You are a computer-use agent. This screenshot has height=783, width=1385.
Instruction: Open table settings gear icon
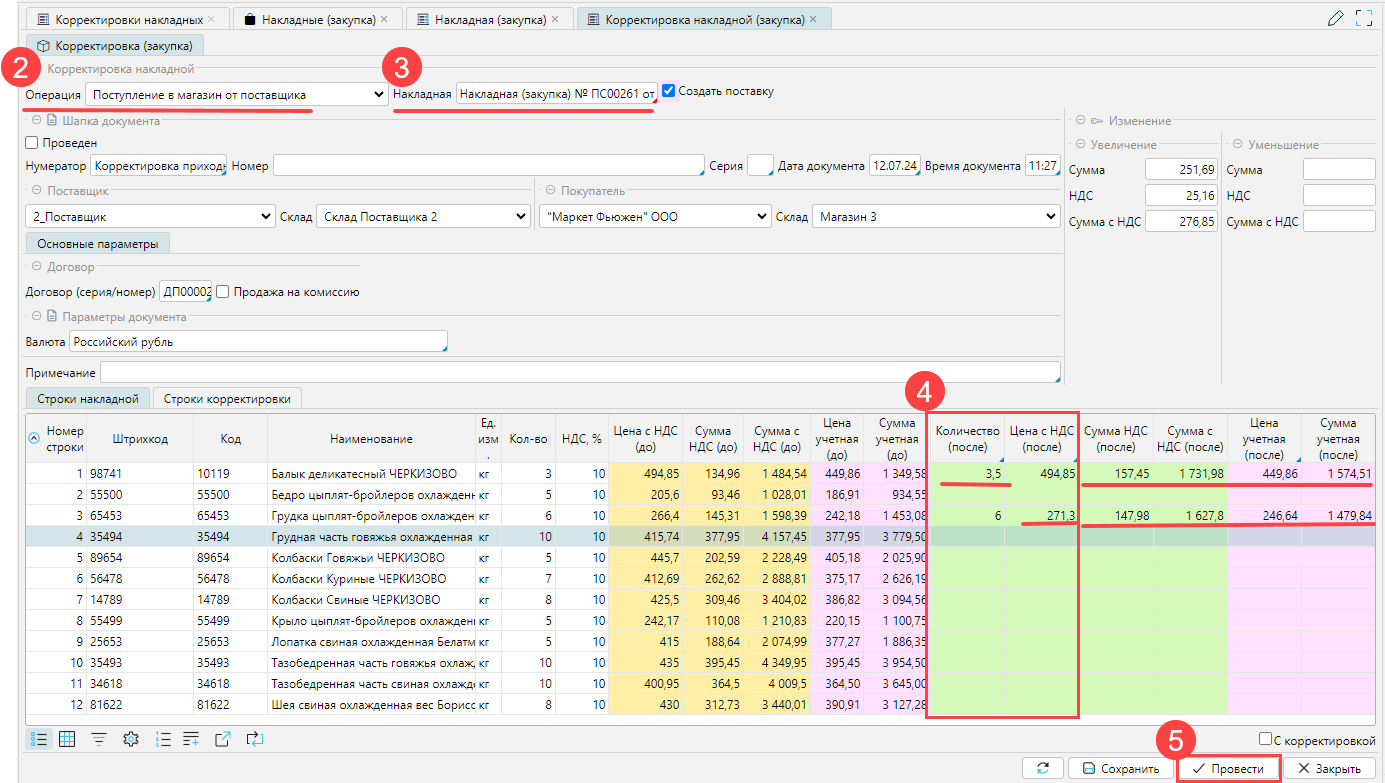point(130,739)
